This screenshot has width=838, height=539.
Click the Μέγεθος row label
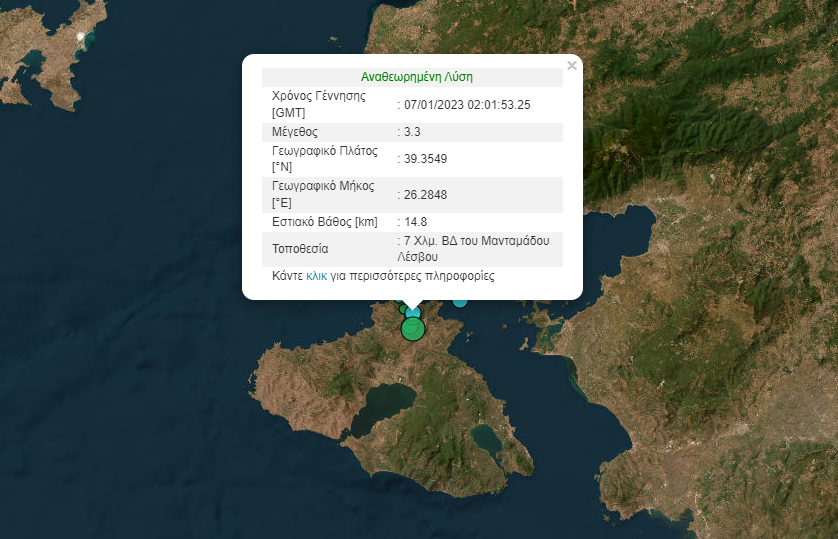(x=295, y=132)
